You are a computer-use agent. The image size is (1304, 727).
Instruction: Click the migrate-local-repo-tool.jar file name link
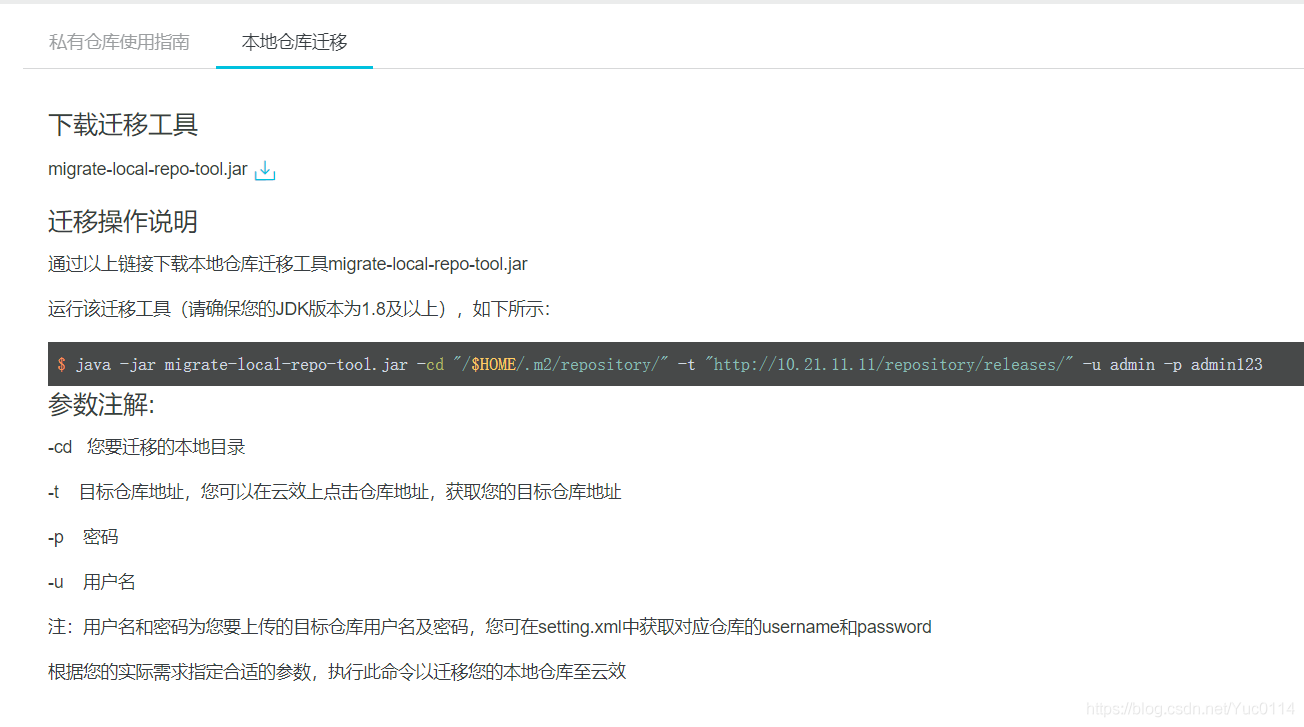click(x=148, y=170)
